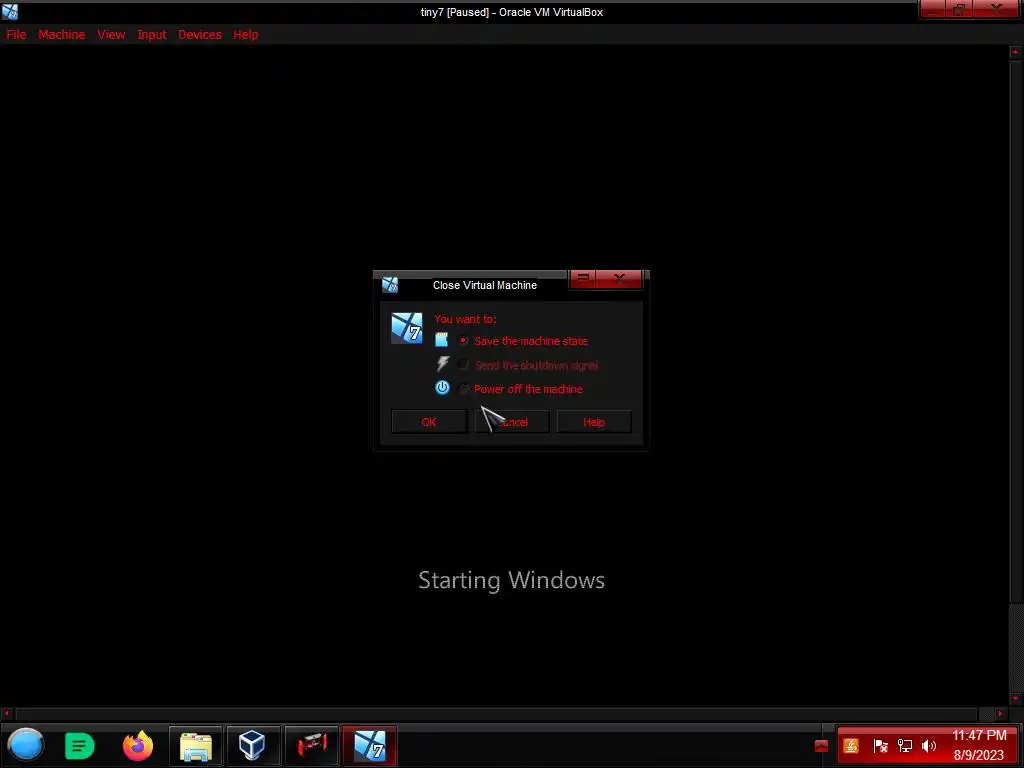Switch to tiny7 VM taskbar button

pos(370,746)
